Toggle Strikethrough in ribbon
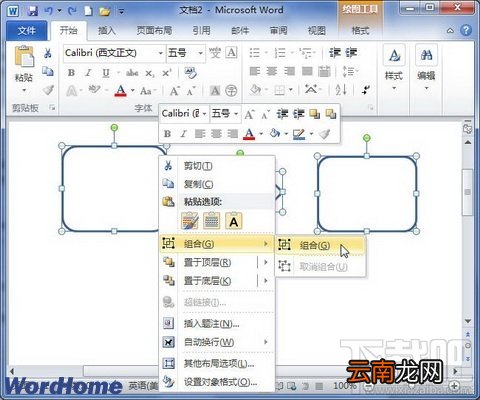480x400 pixels. pyautogui.click(x=132, y=73)
